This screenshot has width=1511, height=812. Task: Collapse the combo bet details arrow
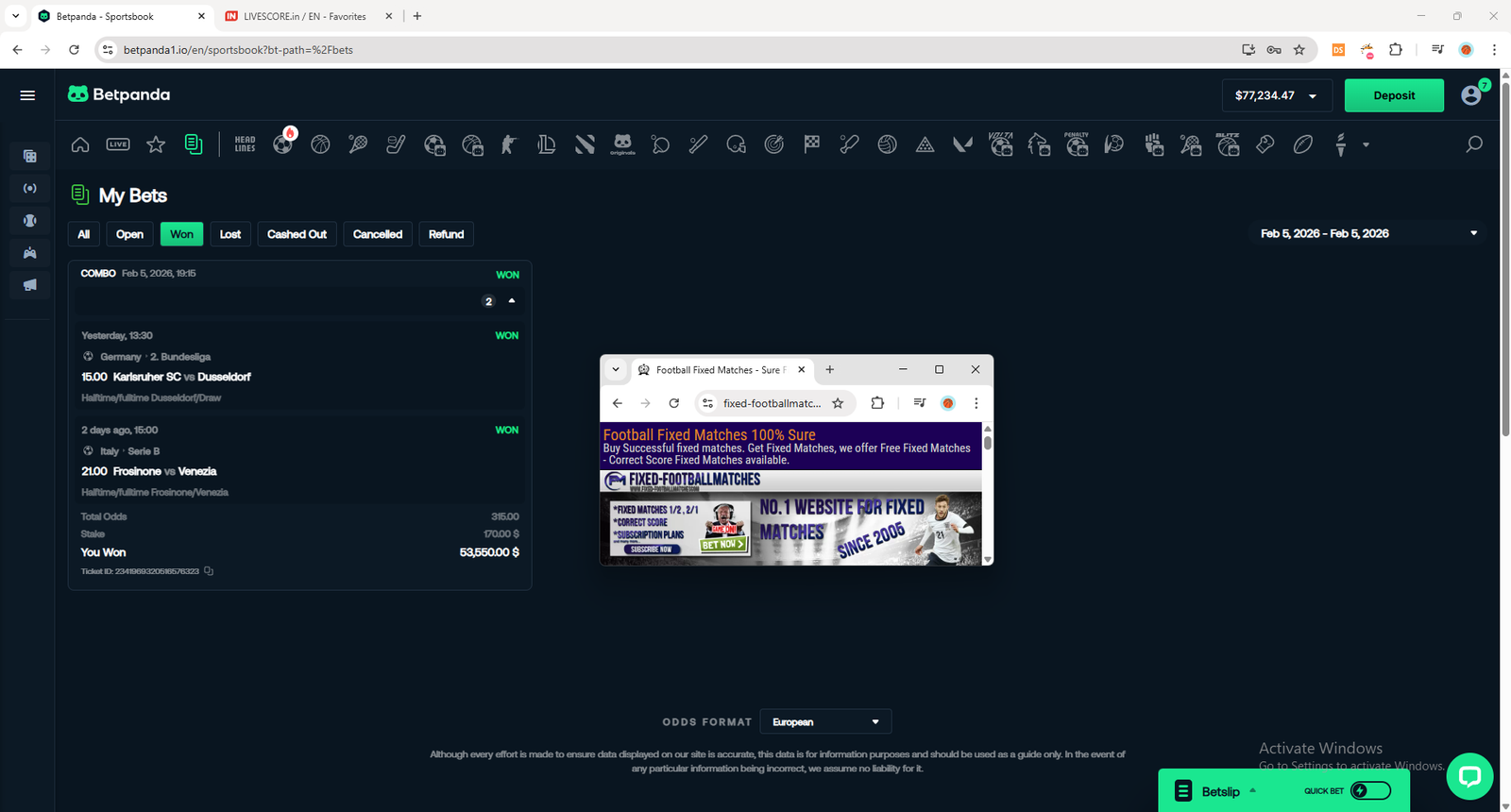[x=512, y=301]
